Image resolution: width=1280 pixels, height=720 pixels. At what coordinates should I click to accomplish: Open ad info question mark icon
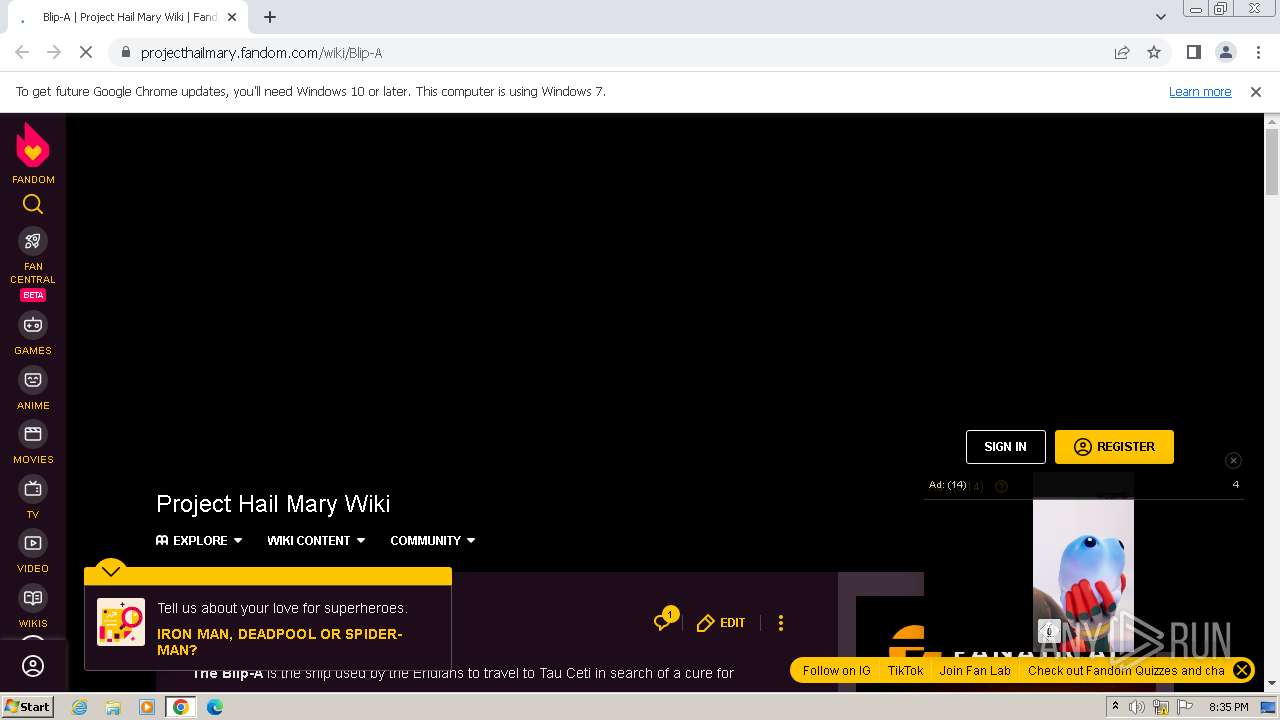tap(1001, 486)
